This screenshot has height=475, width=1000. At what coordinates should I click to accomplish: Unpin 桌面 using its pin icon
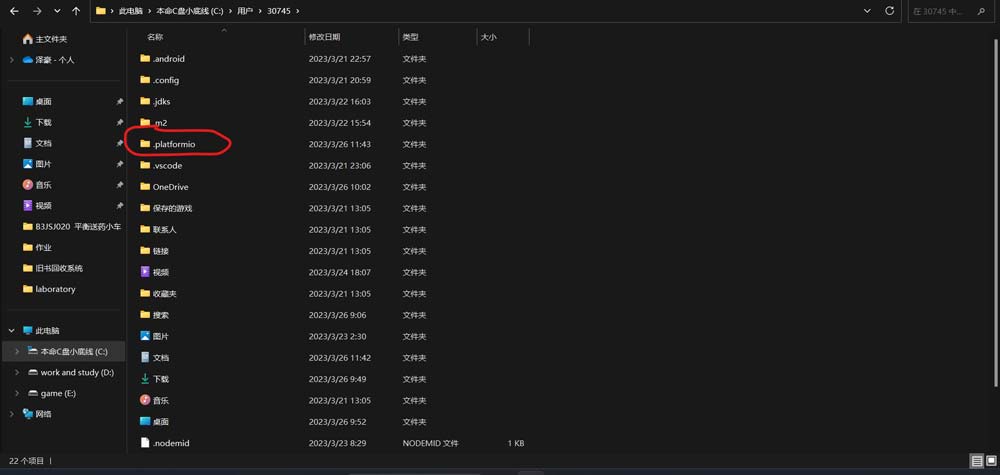[x=120, y=102]
